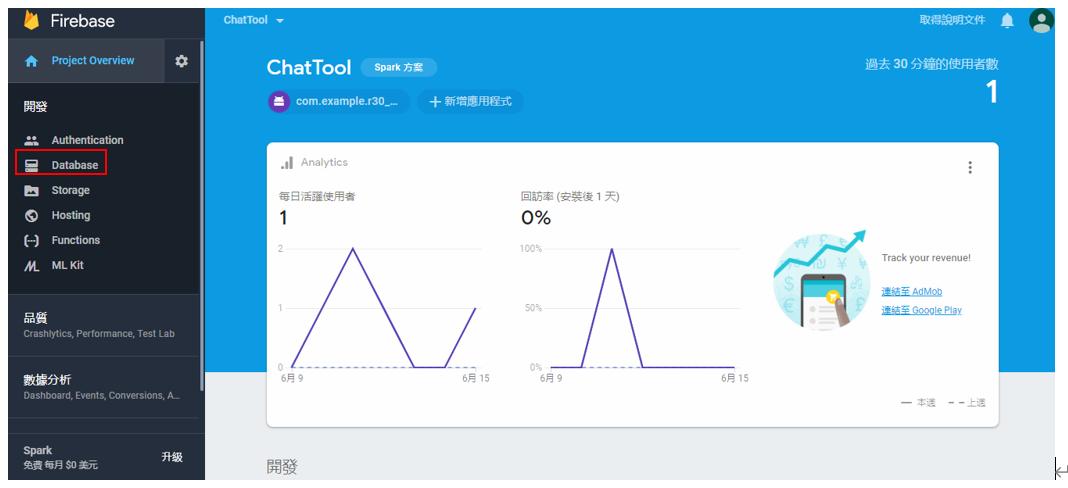Click the Analytics card title
The width and height of the screenshot is (1068, 488).
click(x=324, y=163)
